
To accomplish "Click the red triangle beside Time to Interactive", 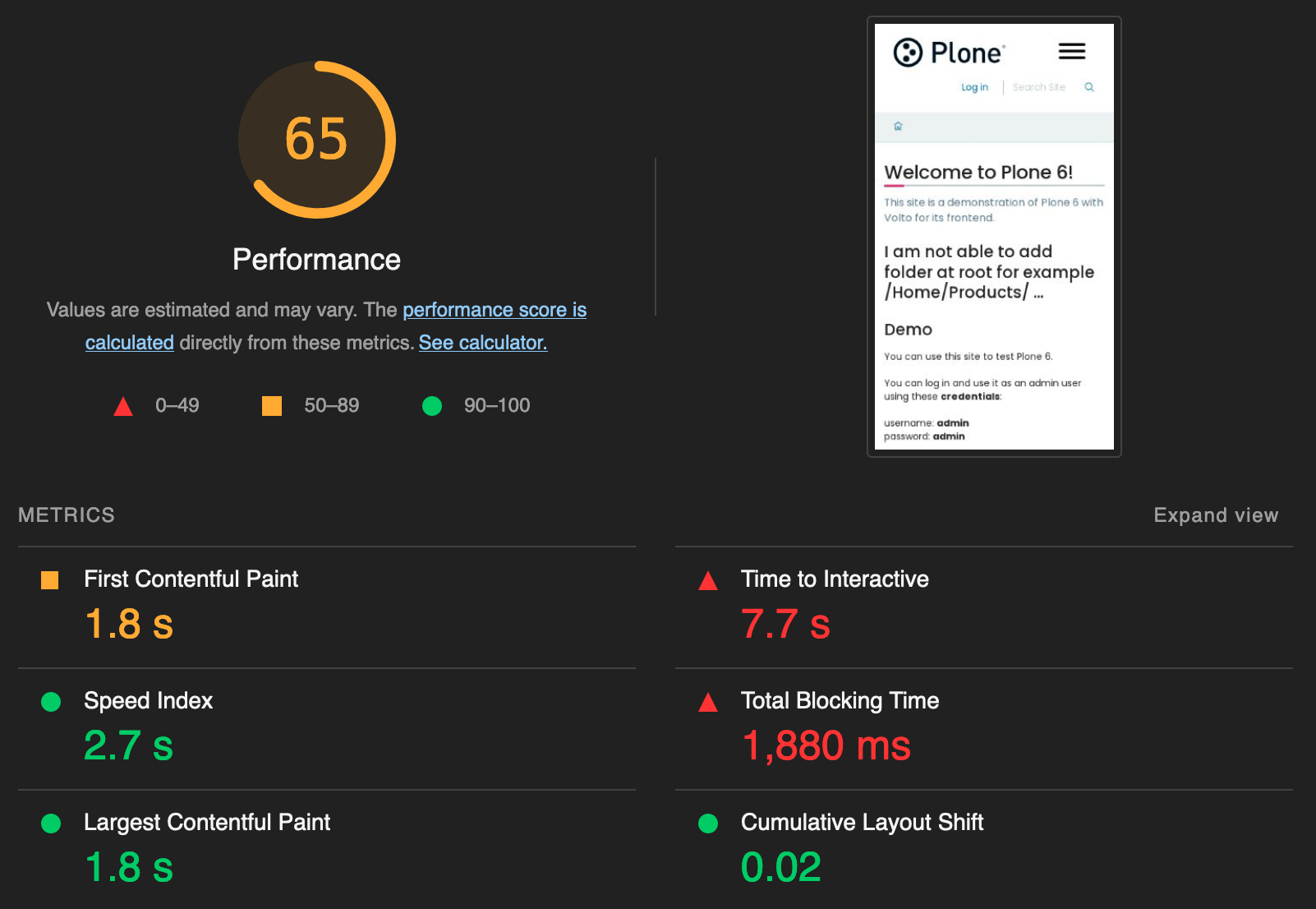I will click(x=707, y=581).
